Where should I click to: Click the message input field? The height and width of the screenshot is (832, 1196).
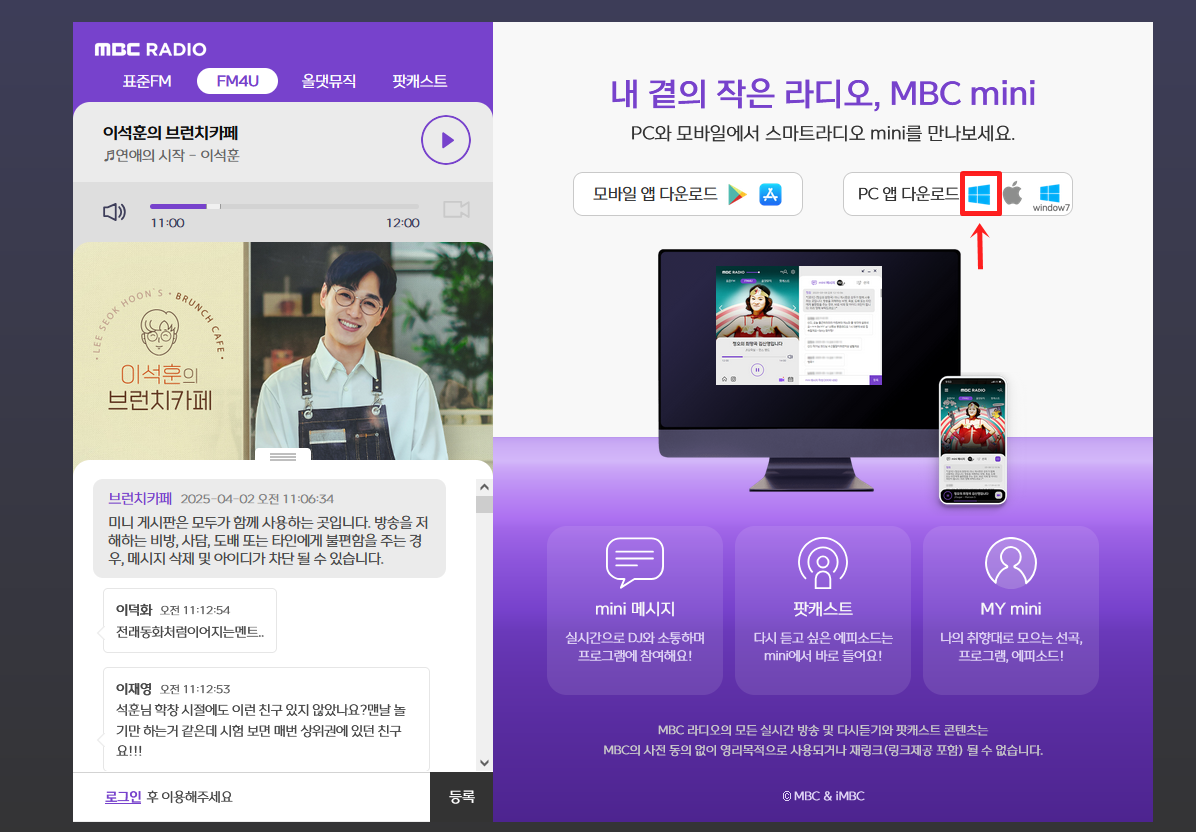point(252,797)
